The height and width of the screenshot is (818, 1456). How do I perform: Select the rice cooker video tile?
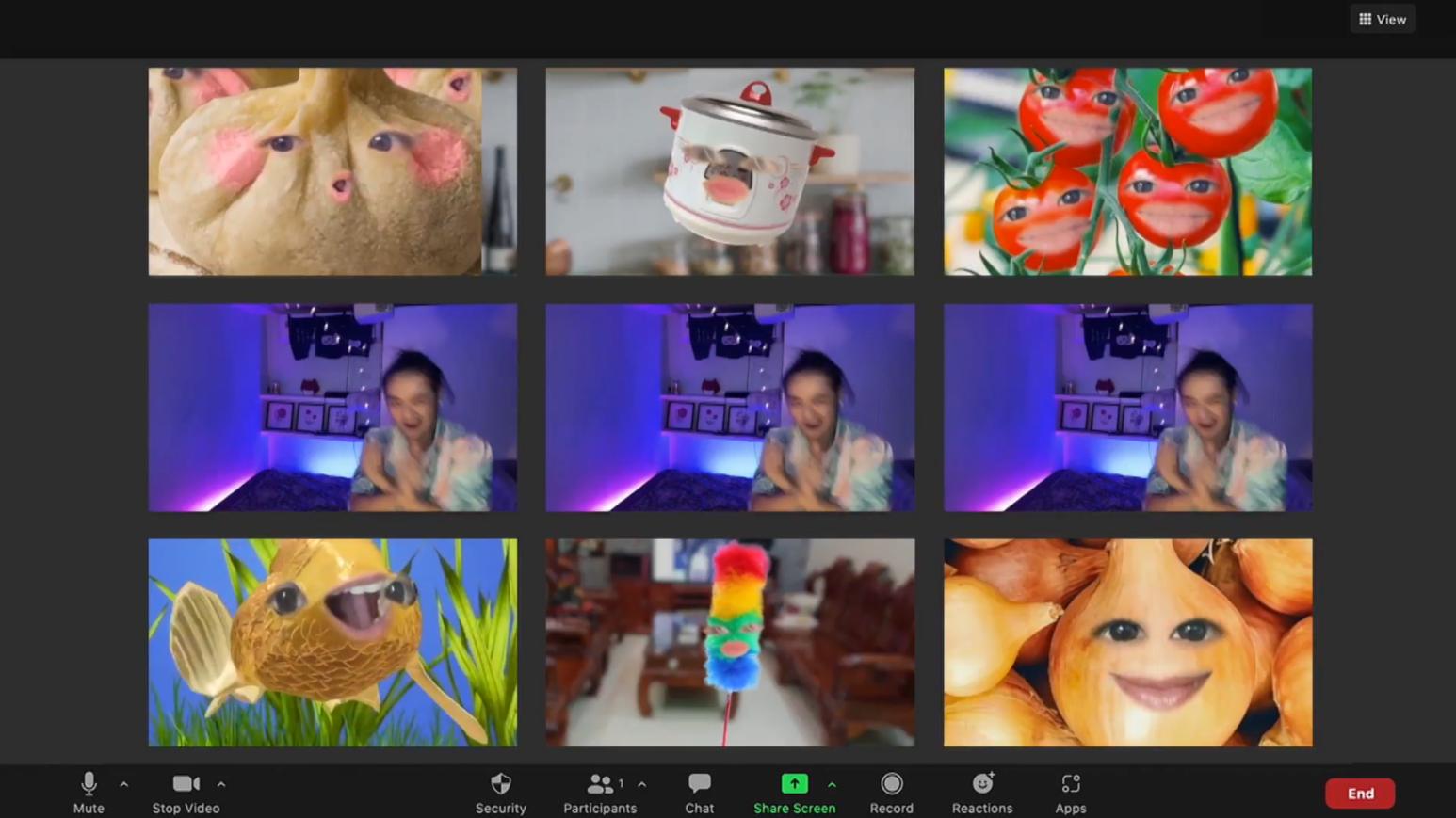(x=730, y=171)
